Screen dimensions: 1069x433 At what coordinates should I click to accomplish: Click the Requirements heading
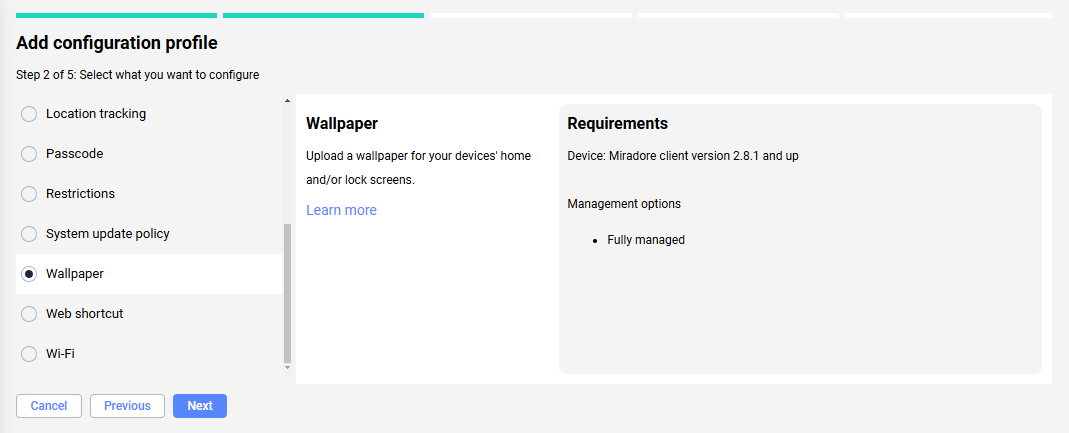click(x=618, y=123)
